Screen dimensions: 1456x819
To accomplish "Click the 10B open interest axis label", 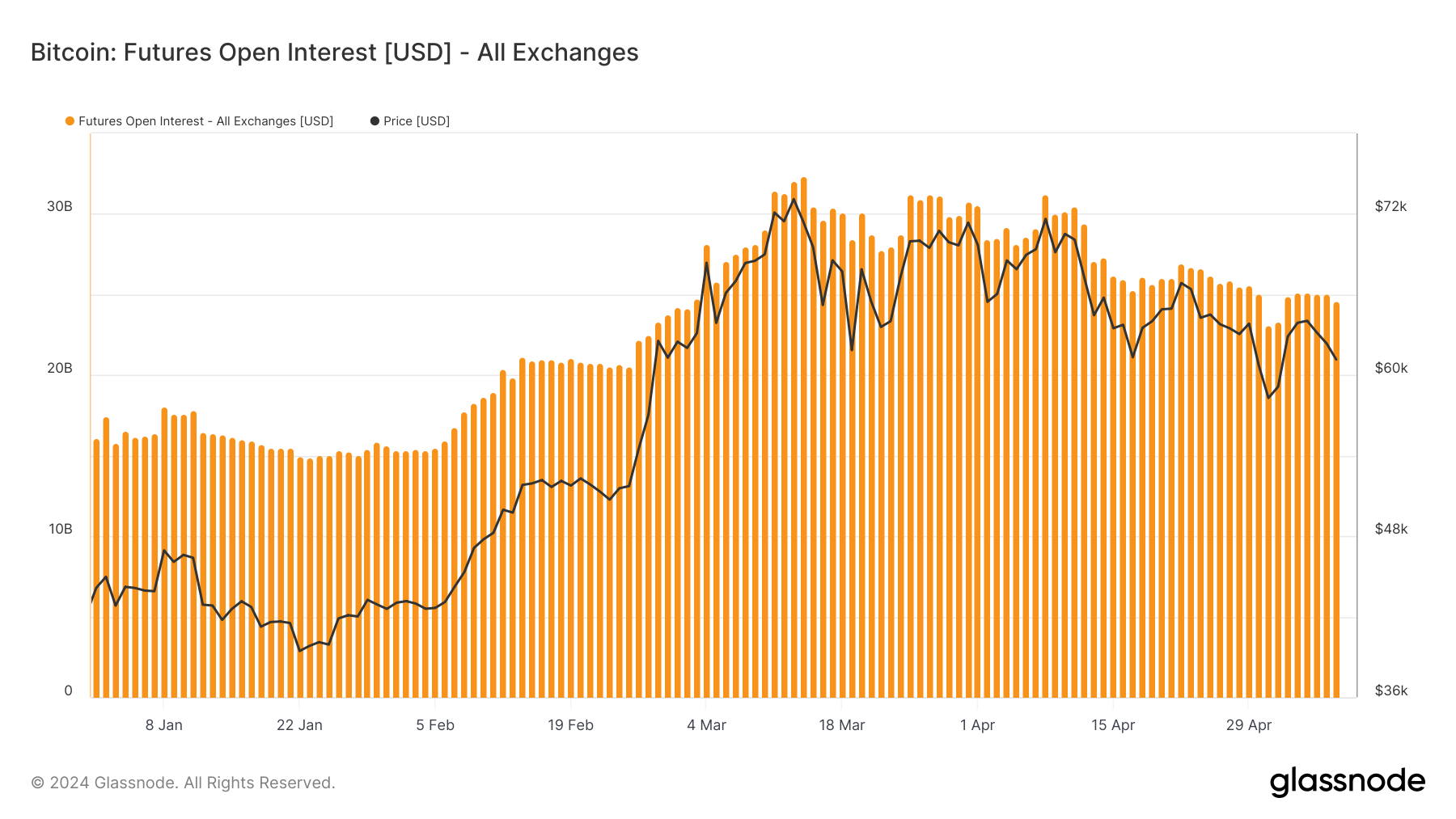I will click(x=60, y=529).
